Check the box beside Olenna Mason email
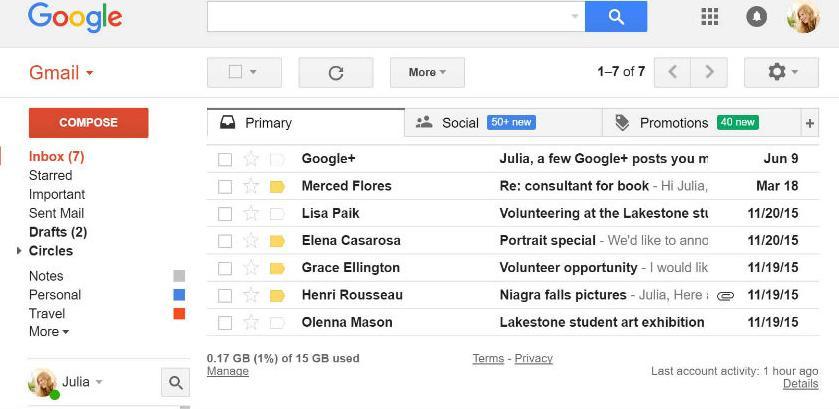 tap(225, 323)
